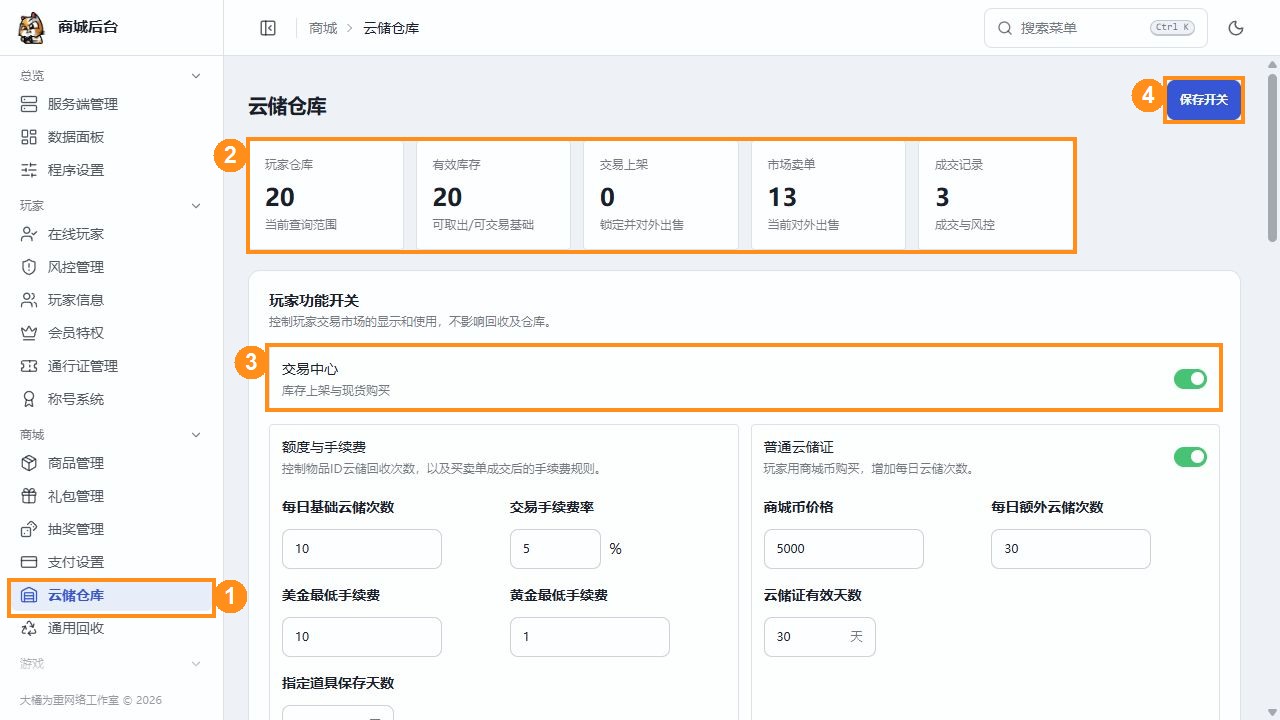Click the 成交记录 stat card
The width and height of the screenshot is (1280, 720).
click(996, 195)
